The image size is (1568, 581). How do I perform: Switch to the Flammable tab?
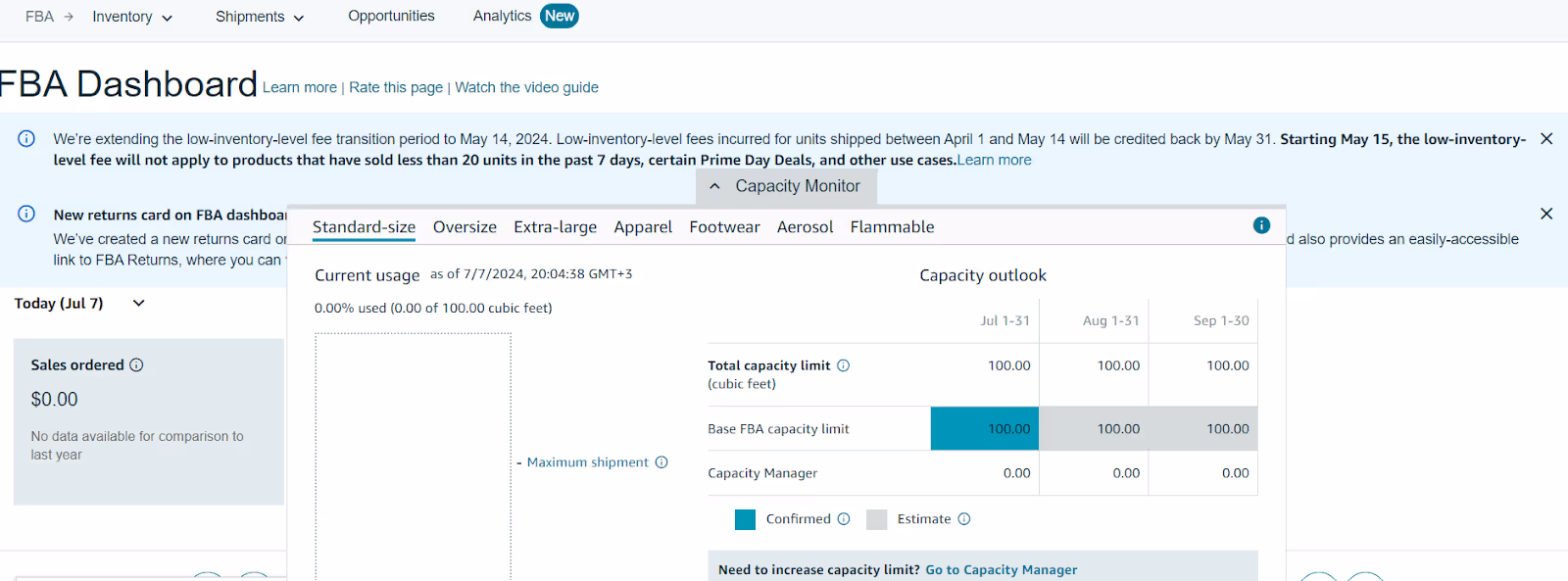tap(892, 226)
